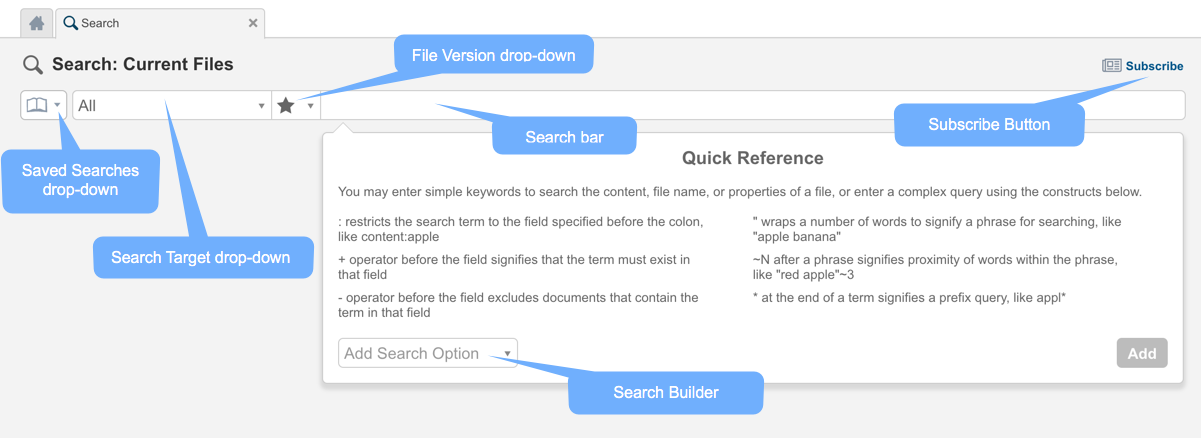The height and width of the screenshot is (438, 1201).
Task: Click the File Version drop-down callout label
Action: pos(494,55)
